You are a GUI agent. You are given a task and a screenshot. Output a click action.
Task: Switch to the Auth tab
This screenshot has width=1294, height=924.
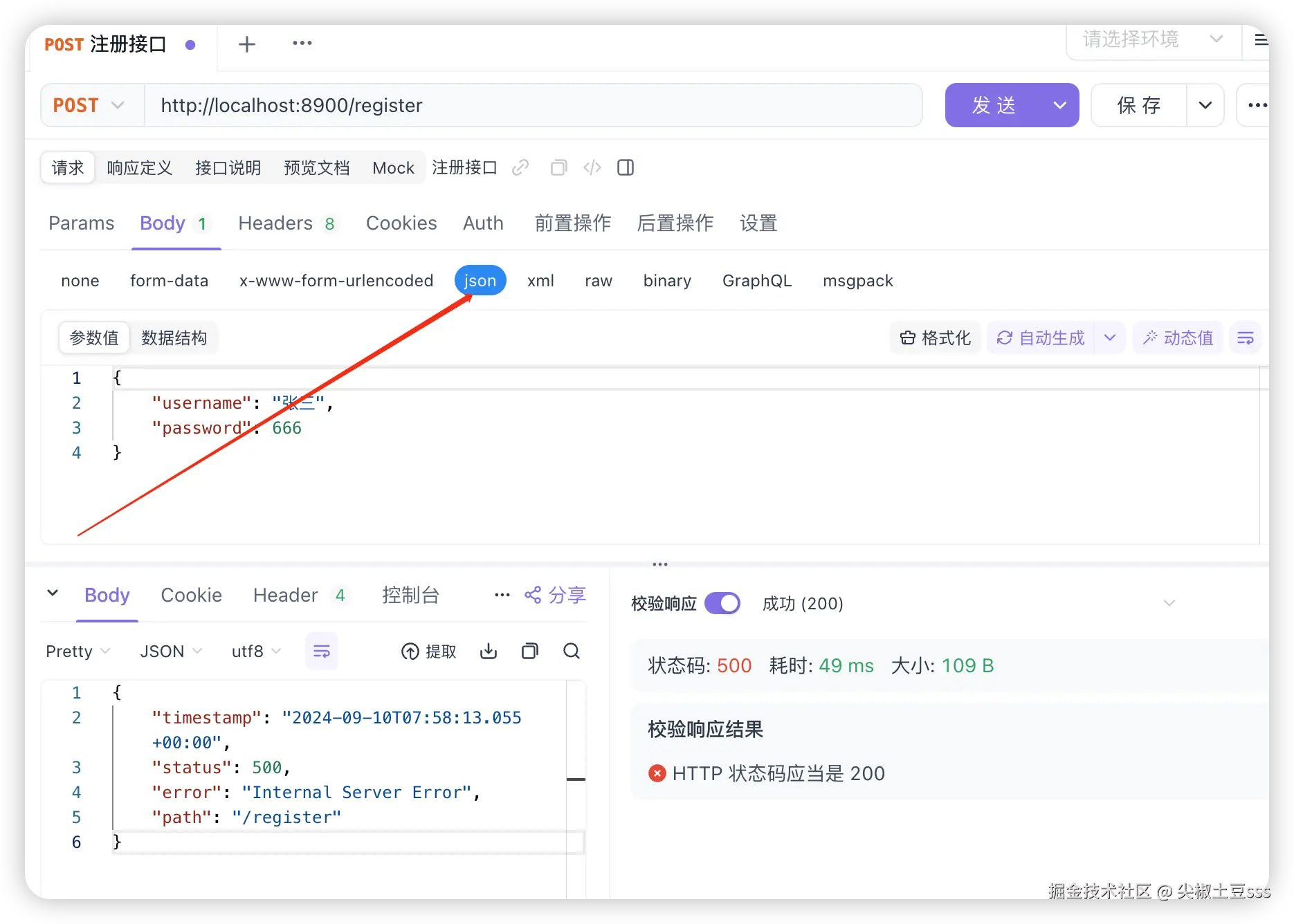pyautogui.click(x=483, y=223)
